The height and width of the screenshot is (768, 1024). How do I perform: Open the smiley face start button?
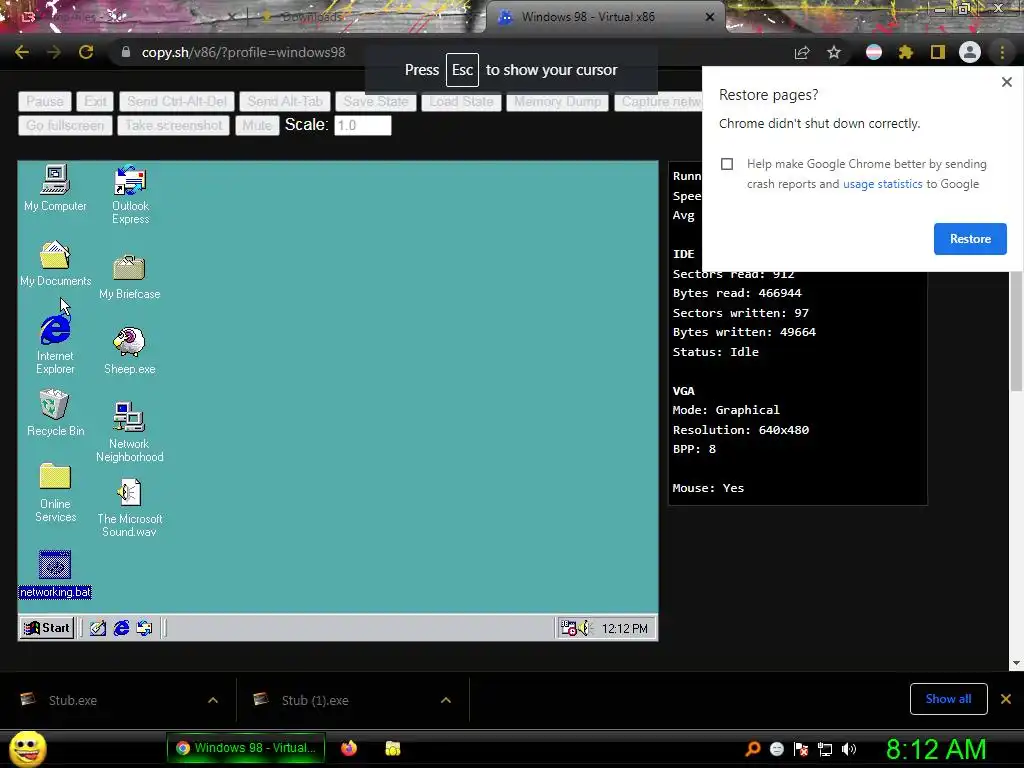[28, 748]
